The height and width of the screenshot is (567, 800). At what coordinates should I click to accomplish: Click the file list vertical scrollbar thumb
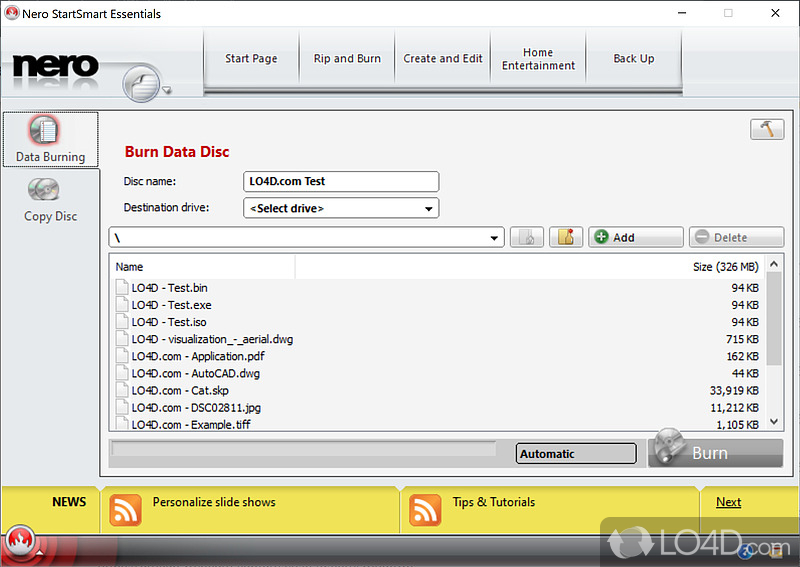coord(774,318)
